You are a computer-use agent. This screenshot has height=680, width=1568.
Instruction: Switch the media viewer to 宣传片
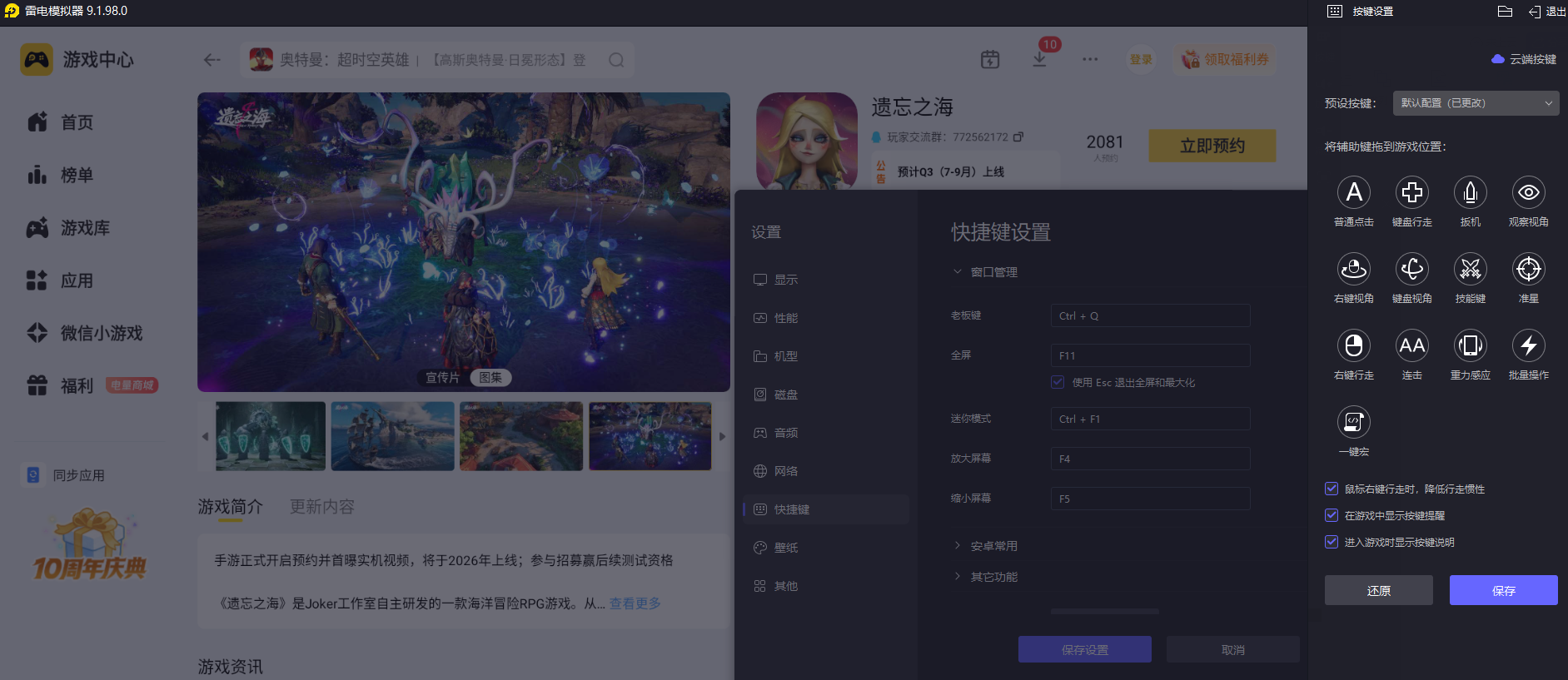tap(443, 378)
